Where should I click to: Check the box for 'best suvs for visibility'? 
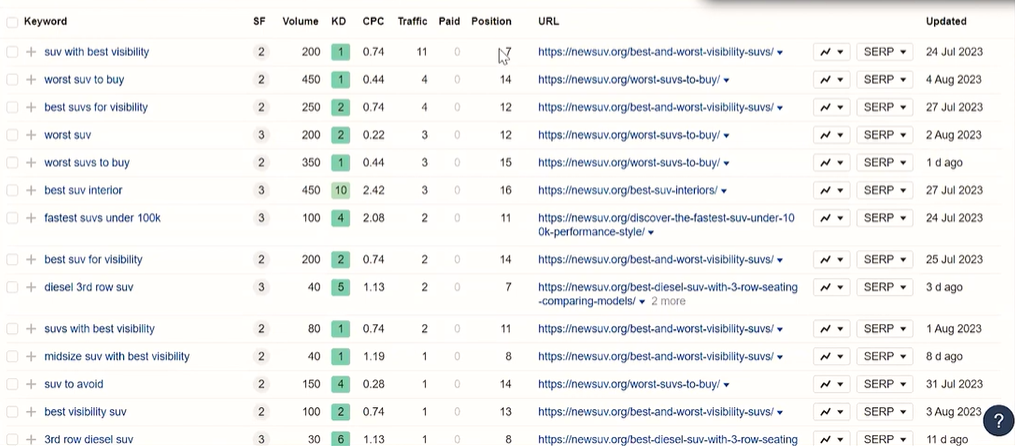coord(12,107)
